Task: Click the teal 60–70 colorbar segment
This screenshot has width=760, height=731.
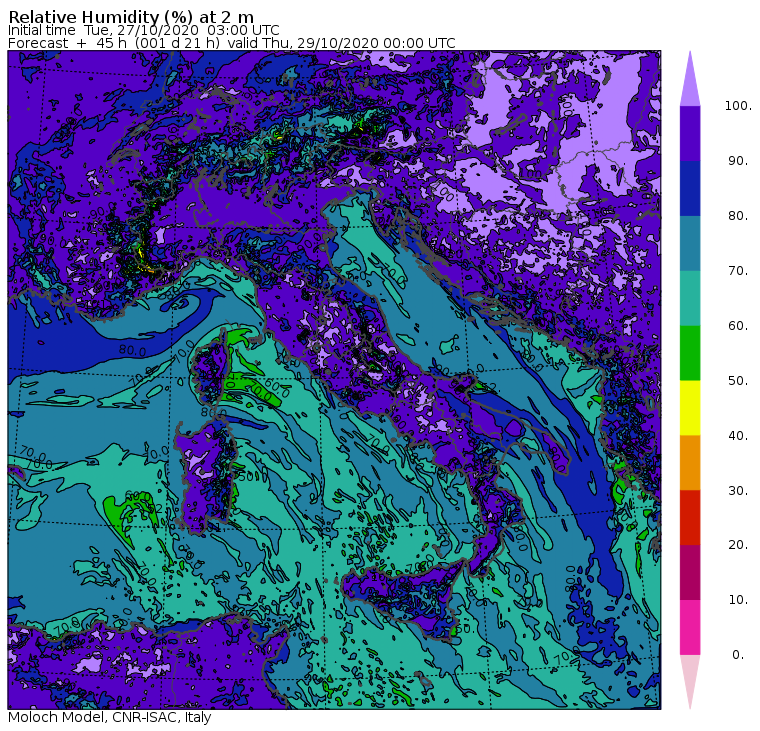Action: pos(690,298)
